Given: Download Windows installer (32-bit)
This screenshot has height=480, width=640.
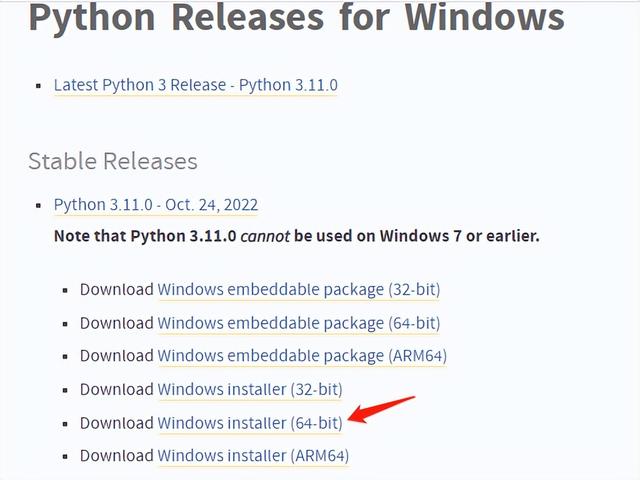Looking at the screenshot, I should [249, 389].
